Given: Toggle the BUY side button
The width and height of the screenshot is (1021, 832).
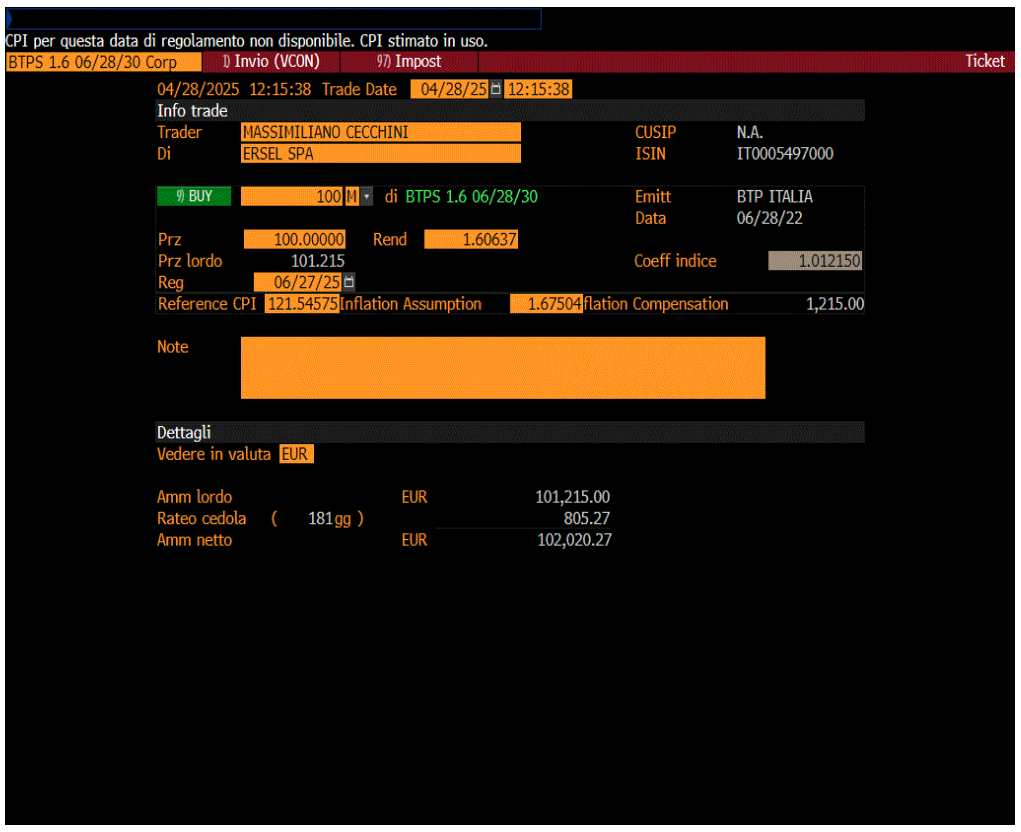Looking at the screenshot, I should click(194, 197).
